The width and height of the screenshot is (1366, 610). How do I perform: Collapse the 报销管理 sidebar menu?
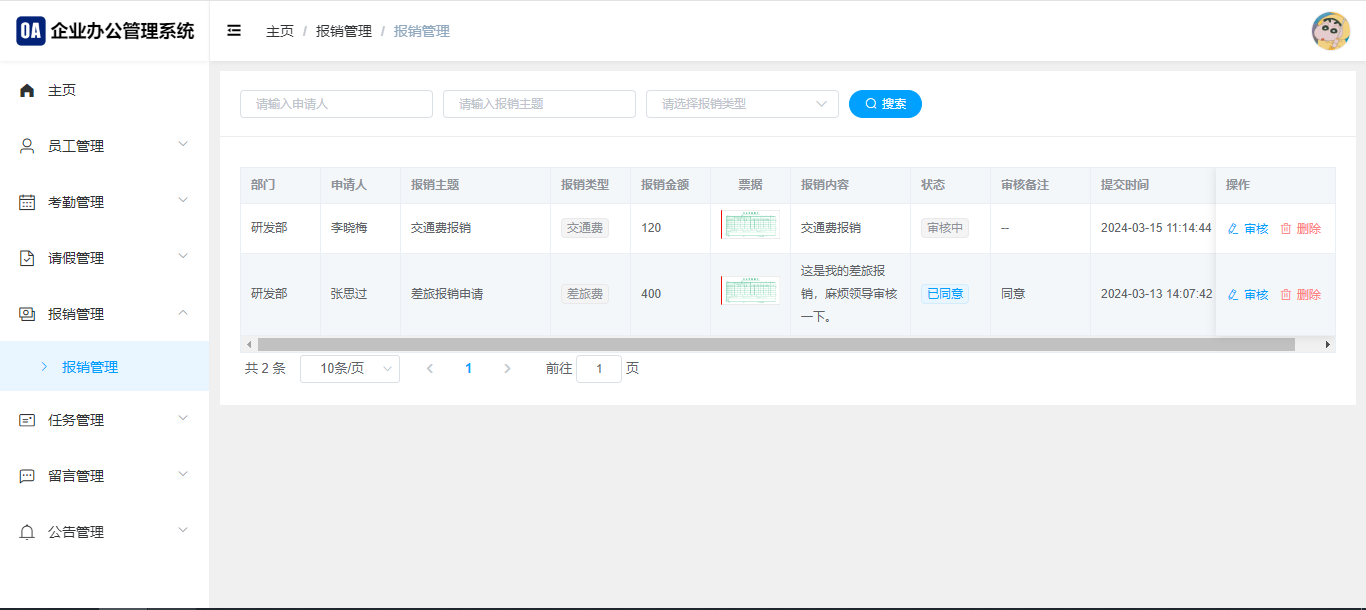click(x=104, y=314)
